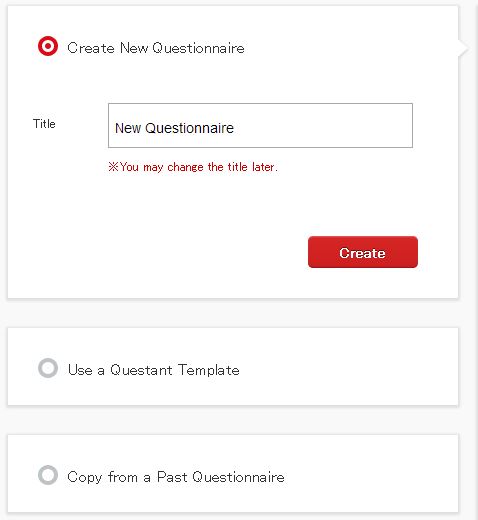This screenshot has width=478, height=520.
Task: Focus the Title input field
Action: 260,125
